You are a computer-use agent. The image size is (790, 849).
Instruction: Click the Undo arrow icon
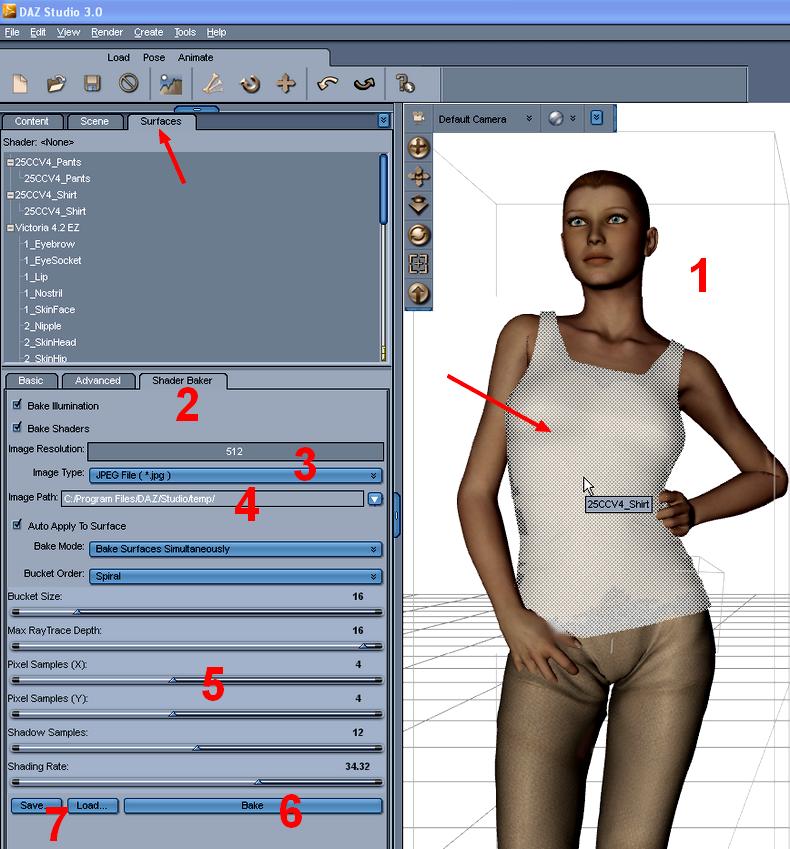[328, 83]
